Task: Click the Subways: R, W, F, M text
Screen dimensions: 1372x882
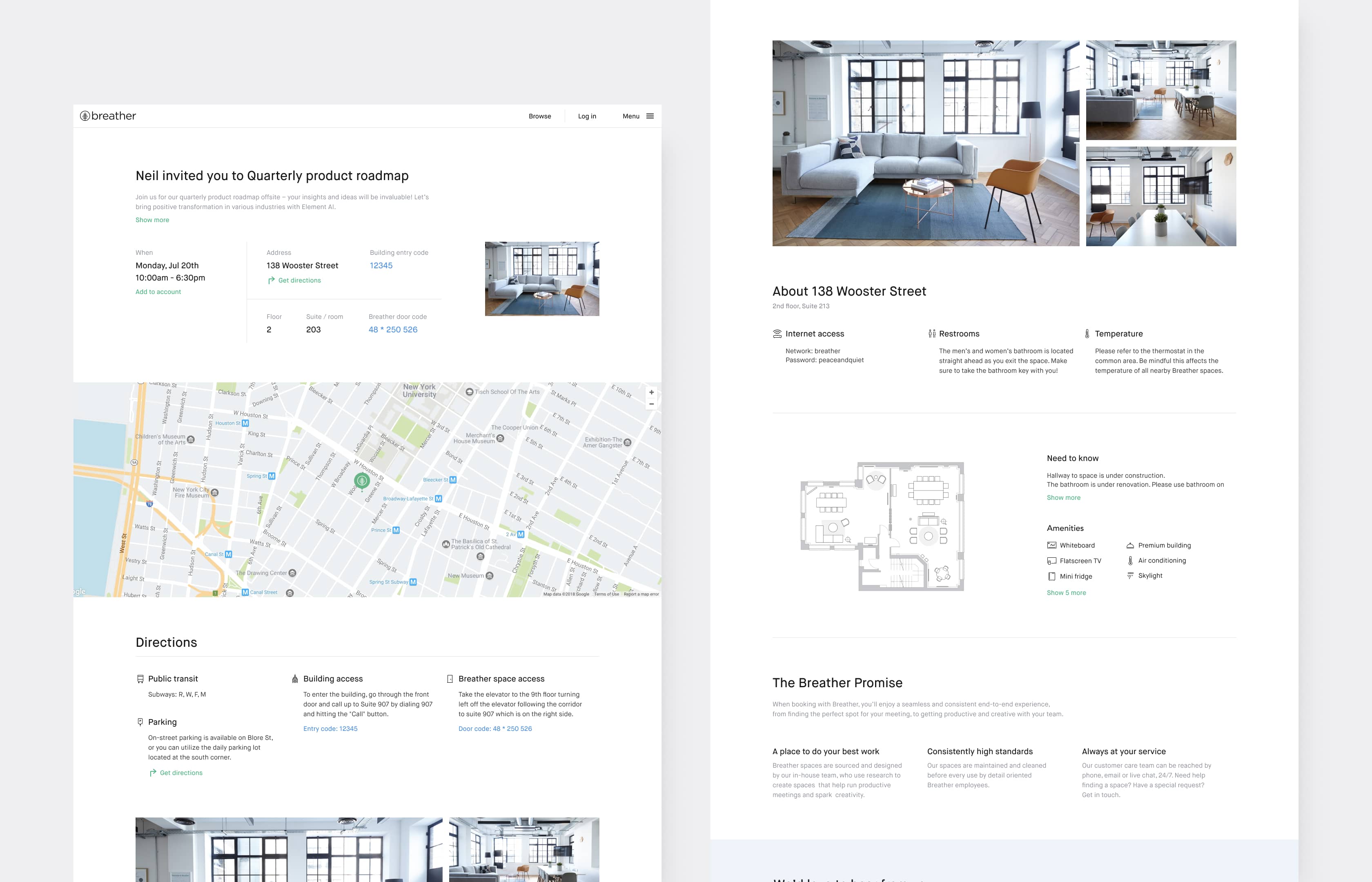Action: [177, 695]
